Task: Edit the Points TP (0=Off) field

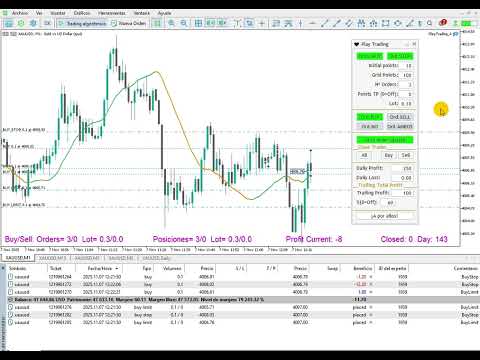Action: [407, 94]
